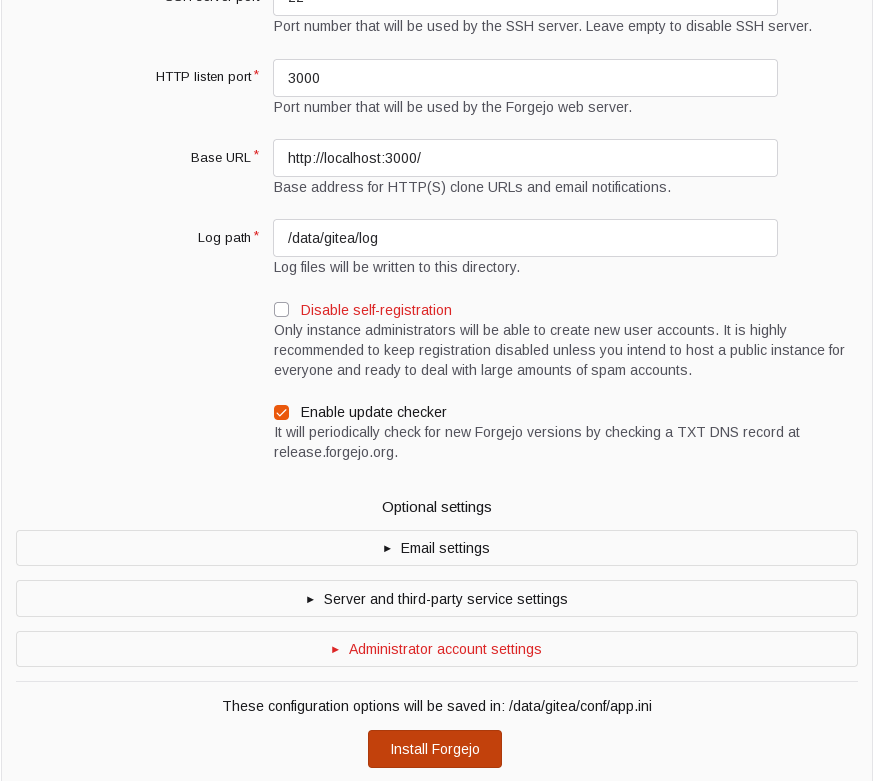The image size is (875, 781).
Task: Uncheck the Enable update checker checkbox
Action: coord(281,412)
